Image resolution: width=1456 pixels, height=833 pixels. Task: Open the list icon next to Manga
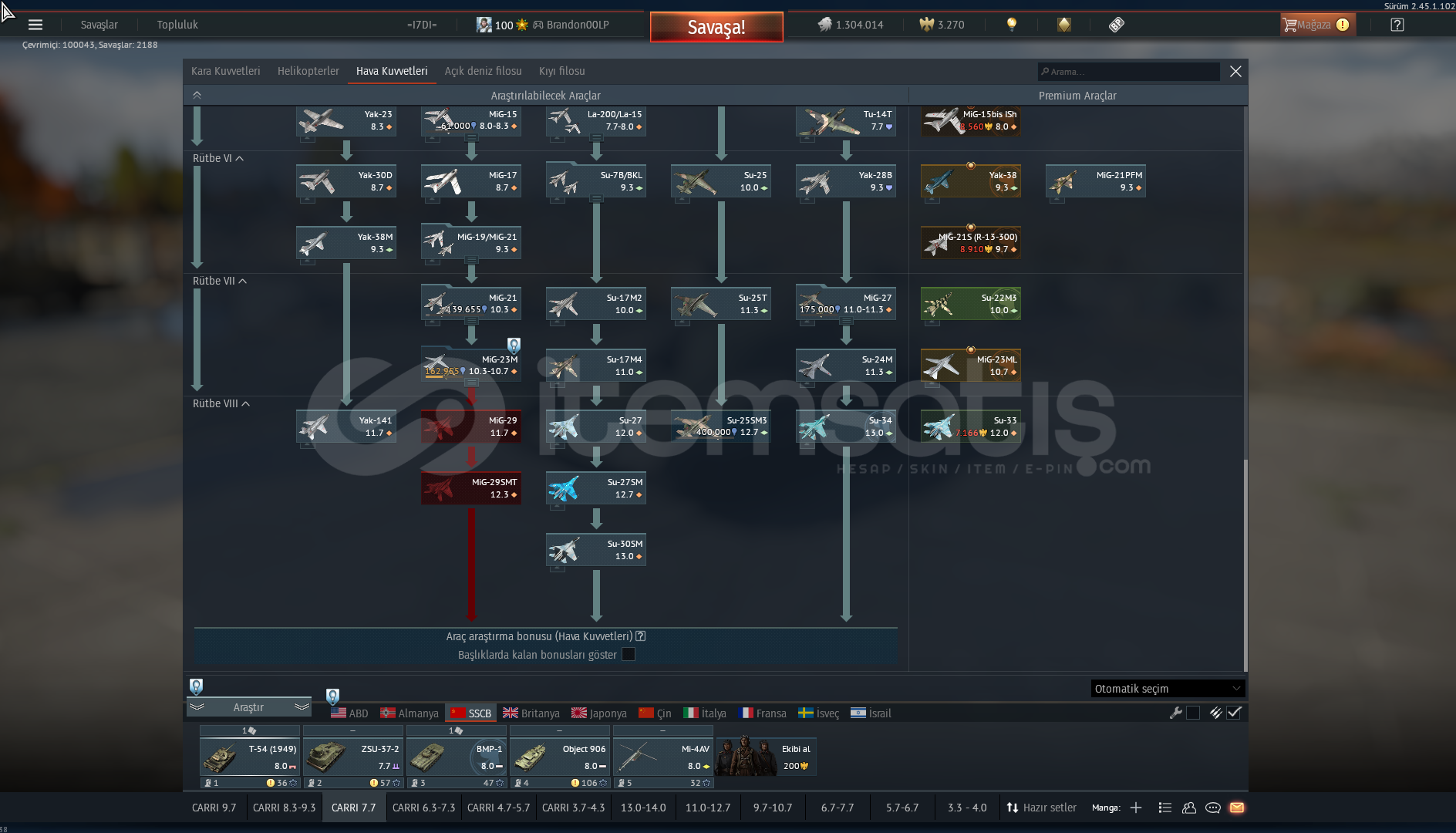1165,808
